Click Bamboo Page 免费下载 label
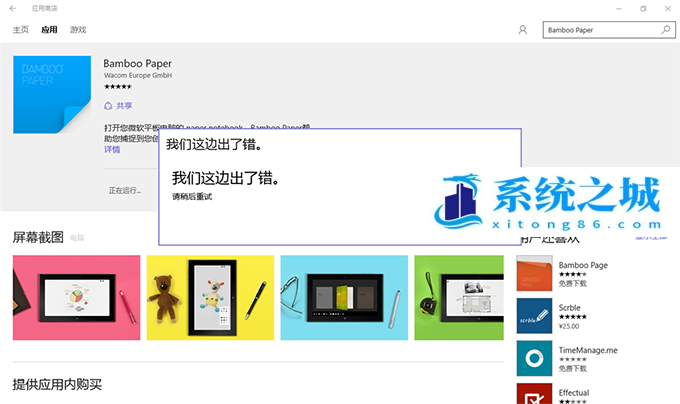680x404 pixels. [572, 283]
